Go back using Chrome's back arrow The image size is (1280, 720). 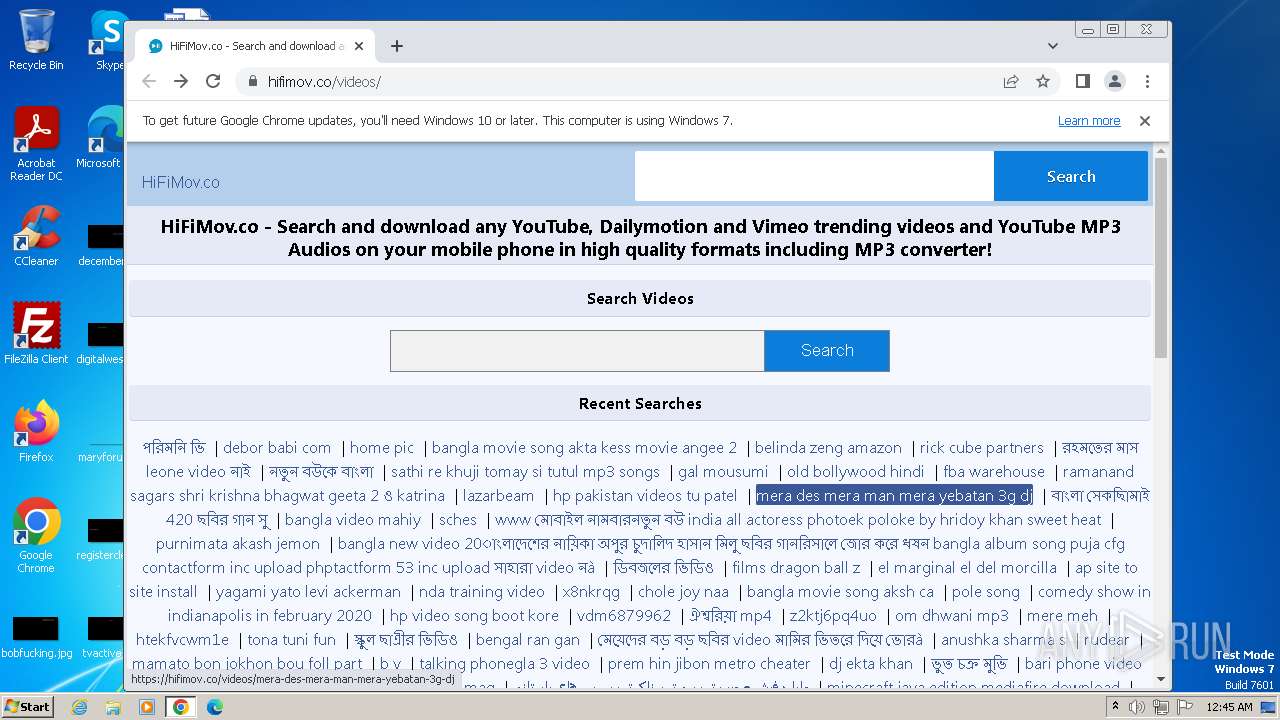coord(149,81)
